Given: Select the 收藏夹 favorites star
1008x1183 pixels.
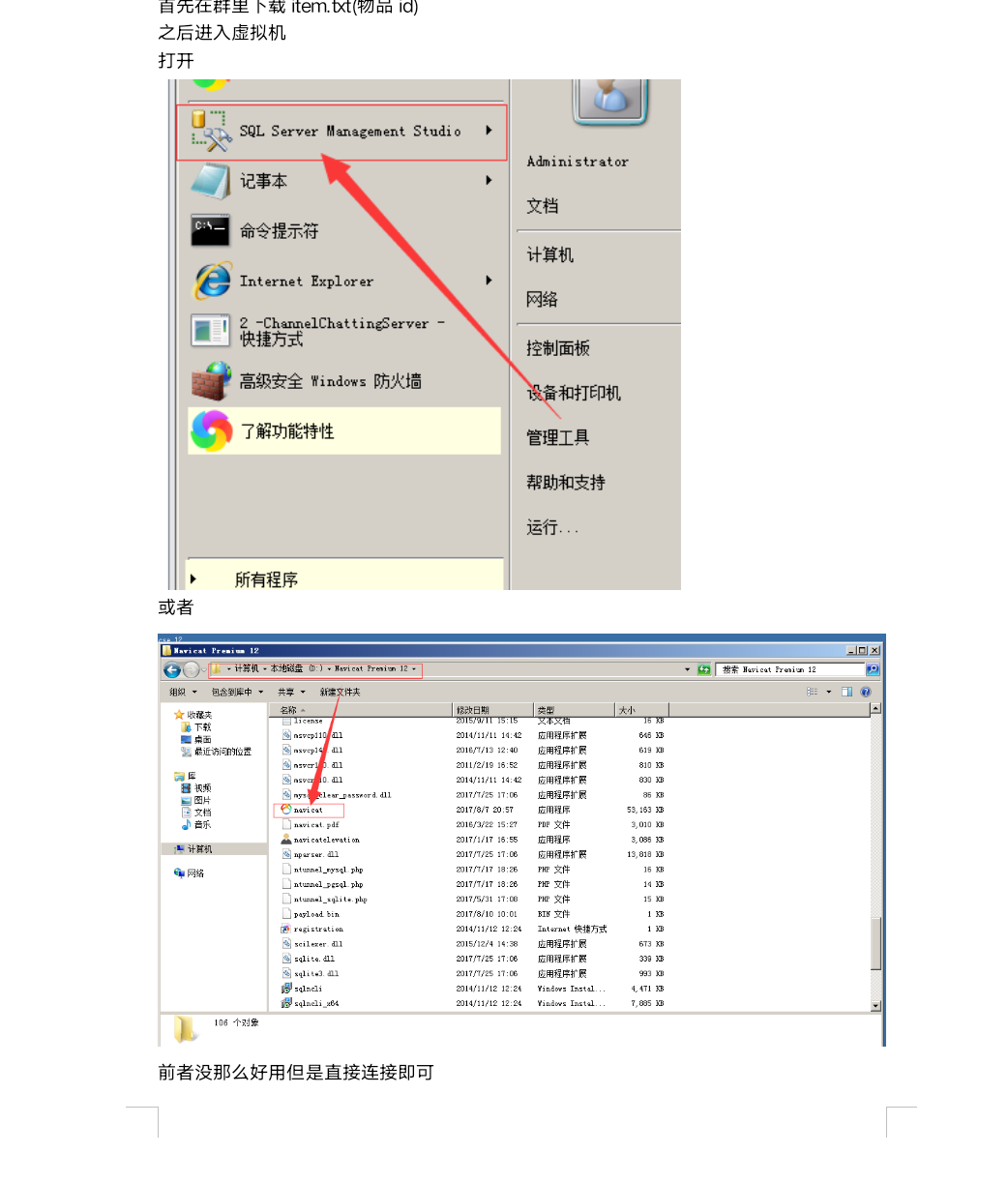Looking at the screenshot, I should tap(179, 715).
